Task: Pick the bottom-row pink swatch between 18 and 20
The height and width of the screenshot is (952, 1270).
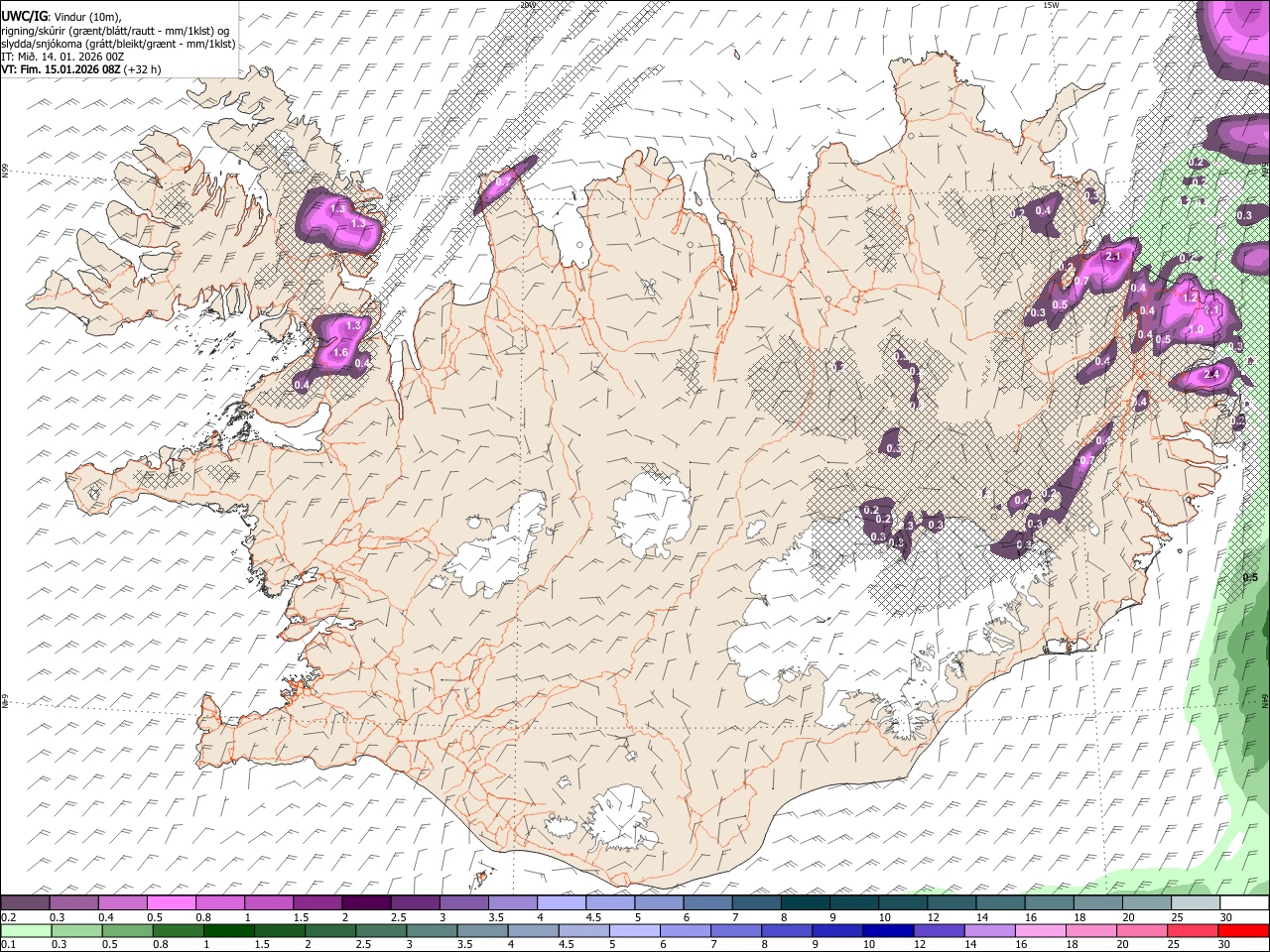Action: 1091,931
